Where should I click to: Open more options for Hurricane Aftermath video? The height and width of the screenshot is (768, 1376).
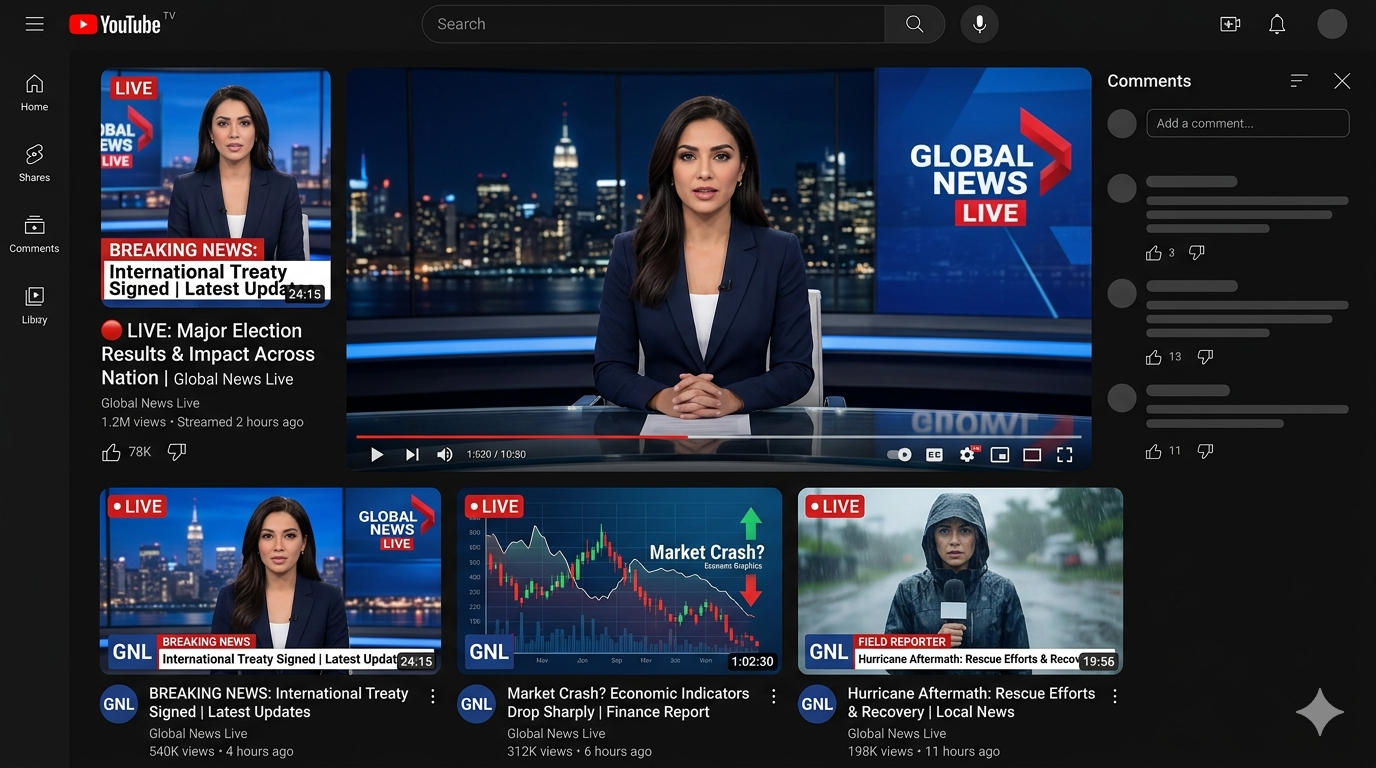1114,696
